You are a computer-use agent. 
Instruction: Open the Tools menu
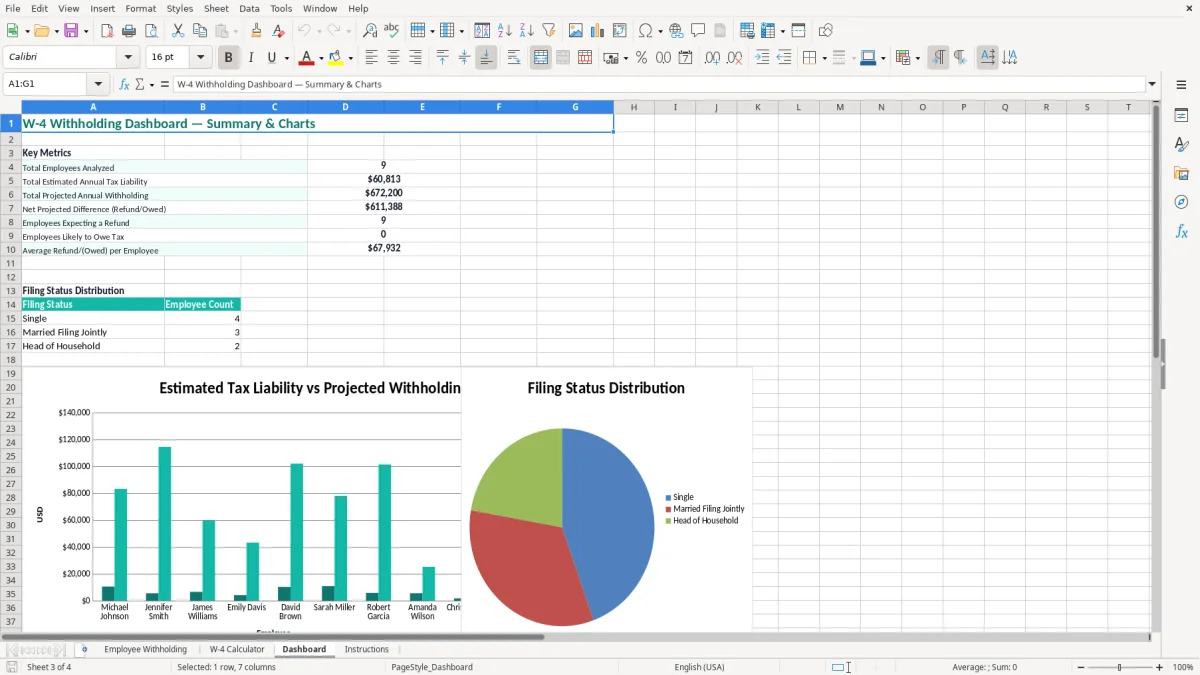pos(281,8)
